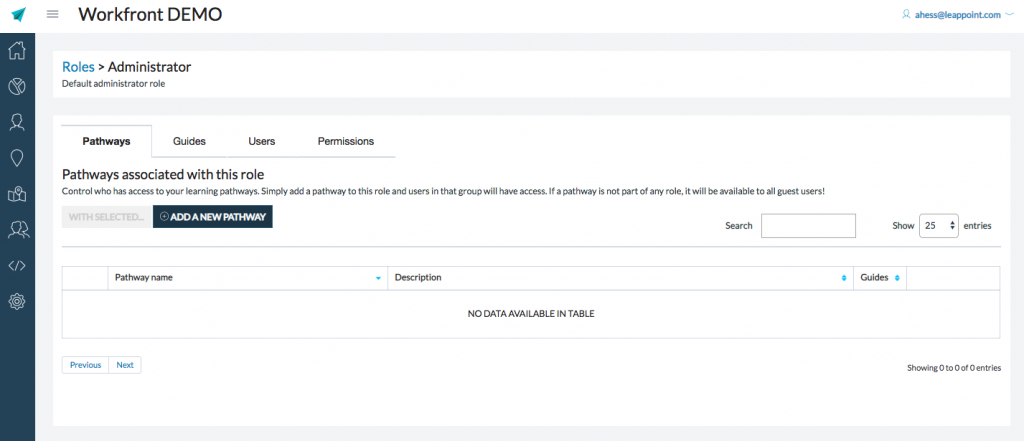
Task: Open the entries count dropdown showing 25
Action: pos(939,226)
